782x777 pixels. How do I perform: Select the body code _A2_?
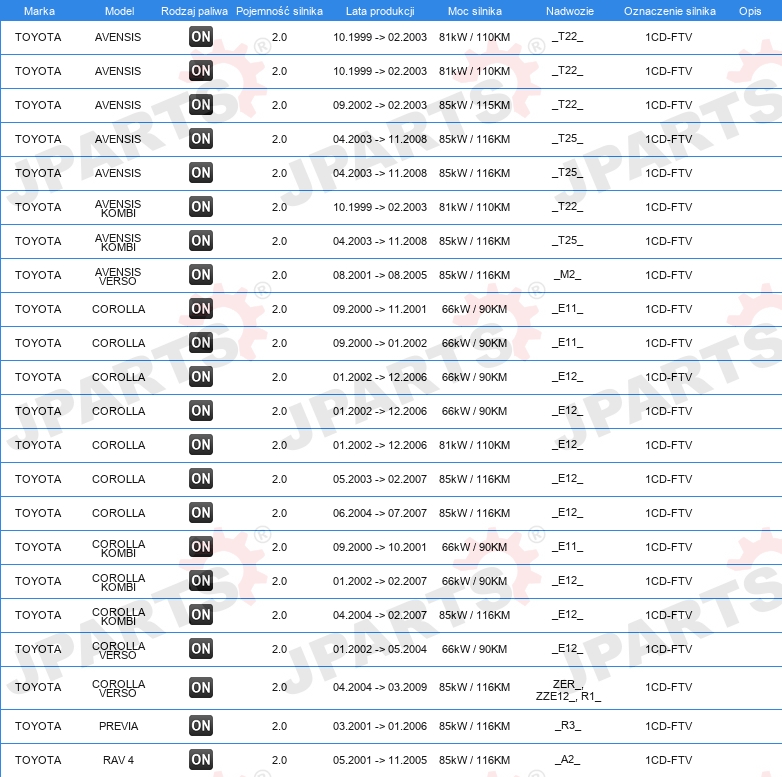[568, 760]
